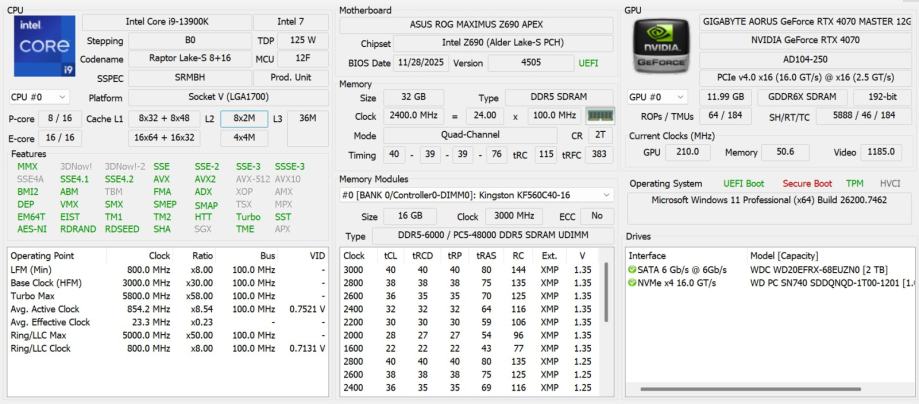Image resolution: width=919 pixels, height=404 pixels.
Task: Click the Operating Point column header
Action: click(x=42, y=256)
